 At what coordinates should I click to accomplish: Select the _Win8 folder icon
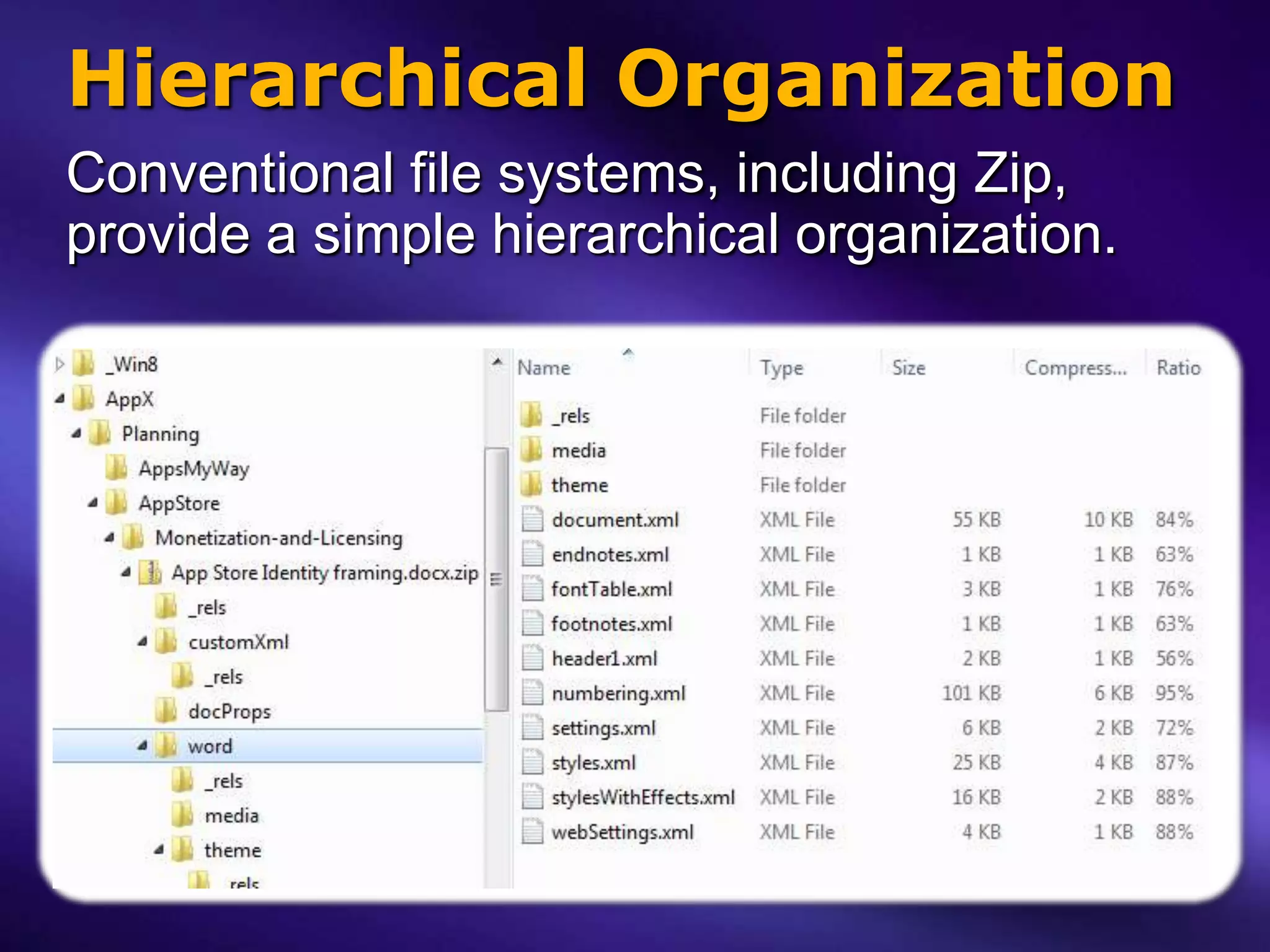[x=83, y=364]
